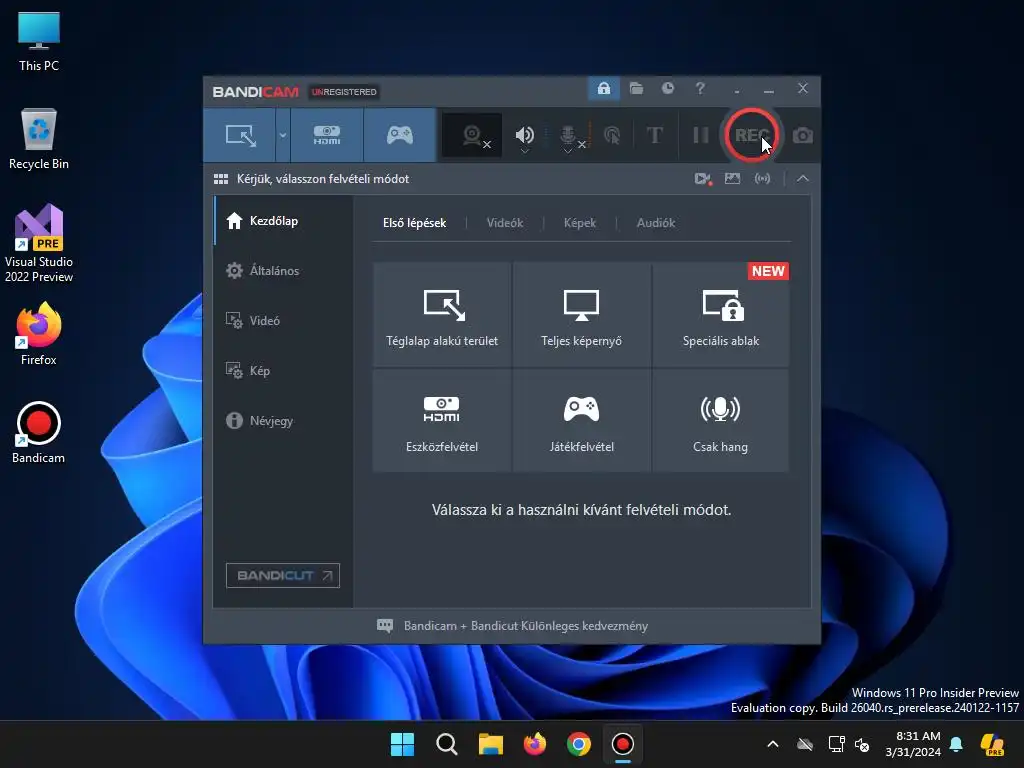The image size is (1024, 768).
Task: Open Firefox from the taskbar
Action: coord(535,744)
